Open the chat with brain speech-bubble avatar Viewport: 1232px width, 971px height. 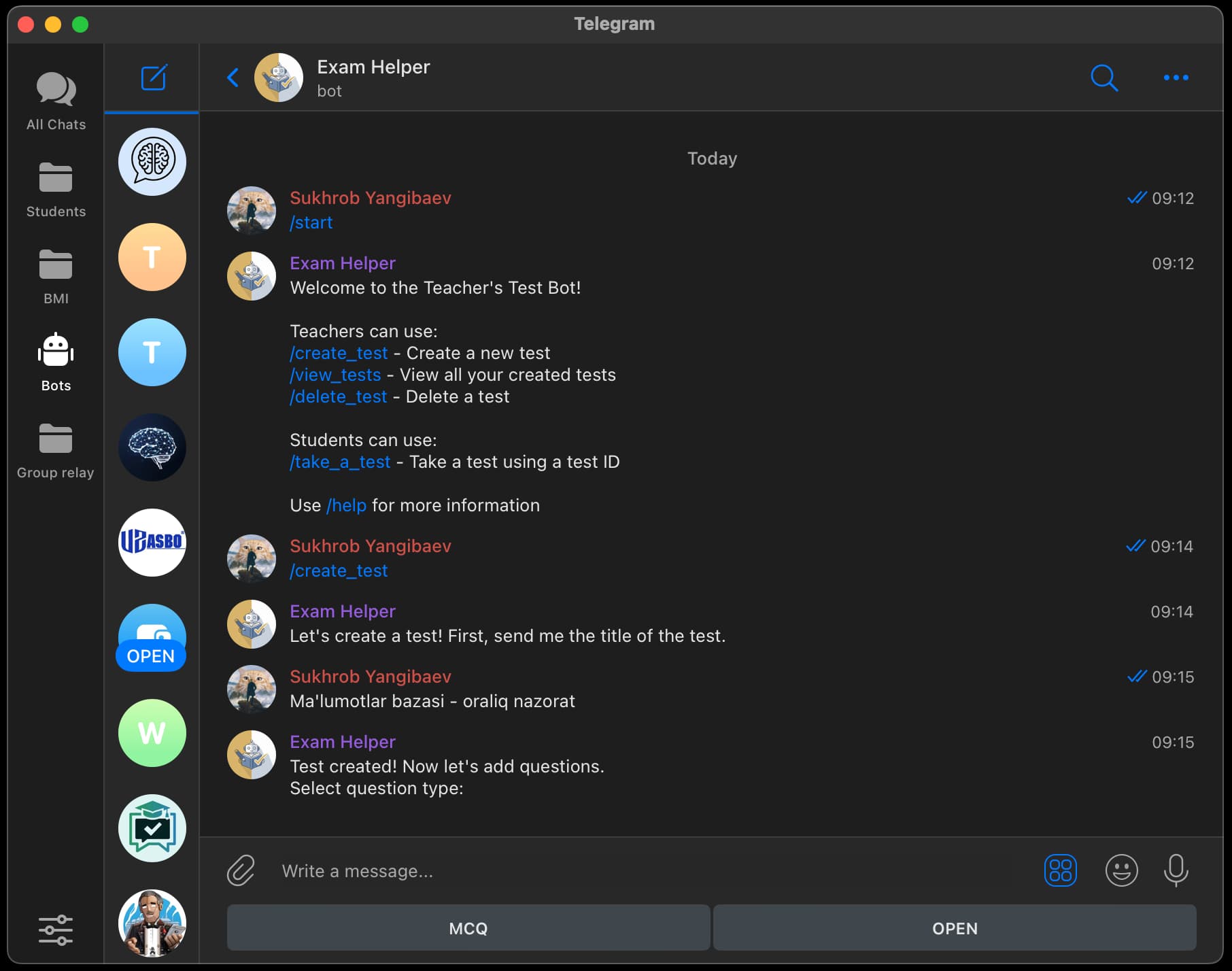point(152,162)
